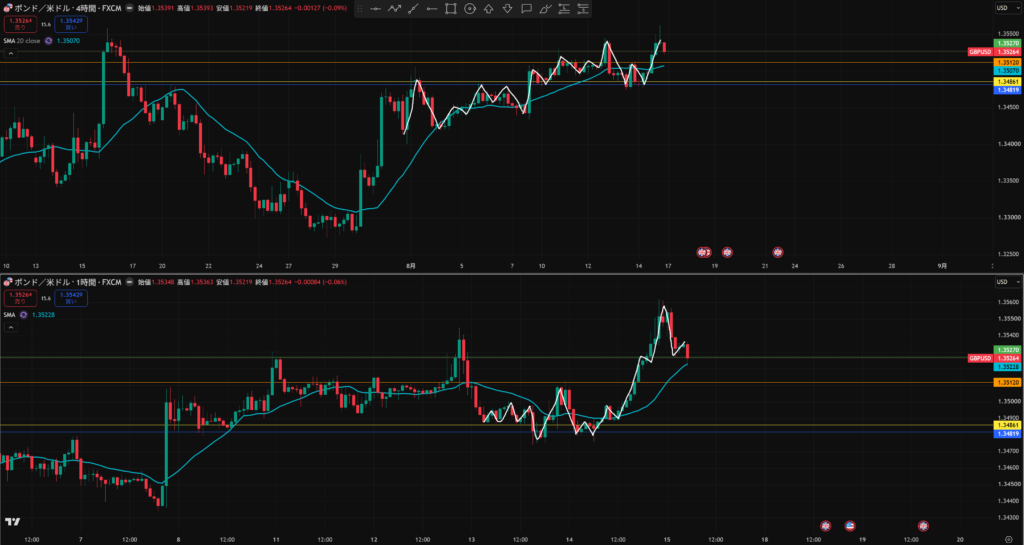Open the go-to-date icon at bottom-right
This screenshot has height=545, width=1024.
point(1008,540)
